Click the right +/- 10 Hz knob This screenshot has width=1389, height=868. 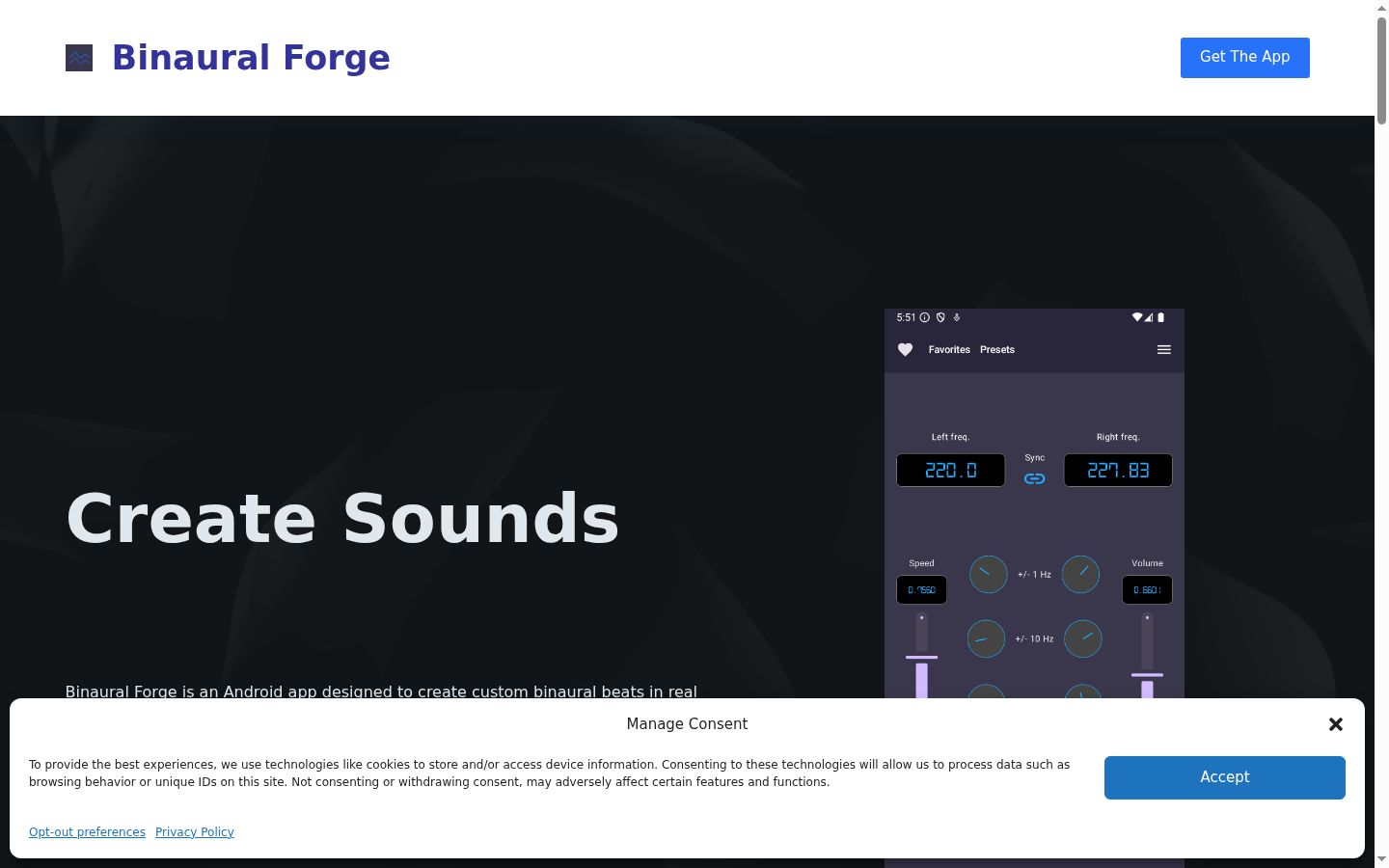pos(1082,638)
